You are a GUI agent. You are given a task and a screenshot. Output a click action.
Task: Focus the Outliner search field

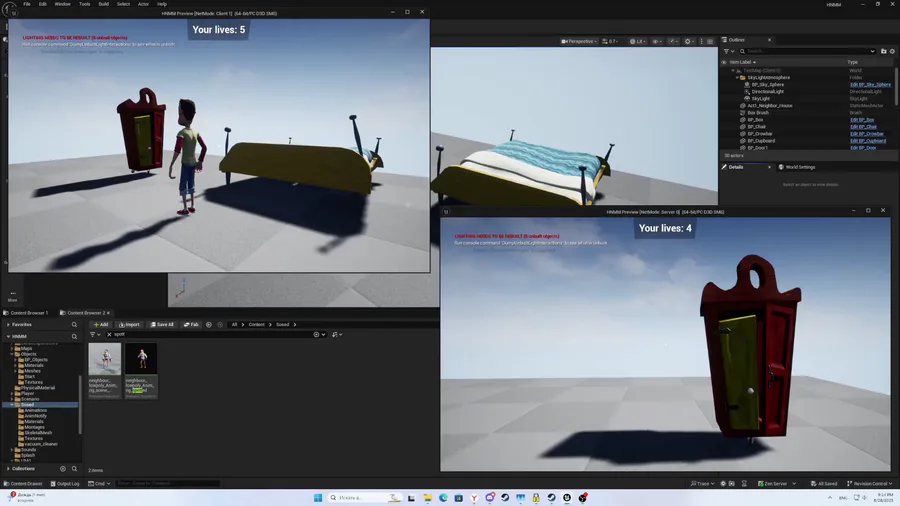coord(808,51)
